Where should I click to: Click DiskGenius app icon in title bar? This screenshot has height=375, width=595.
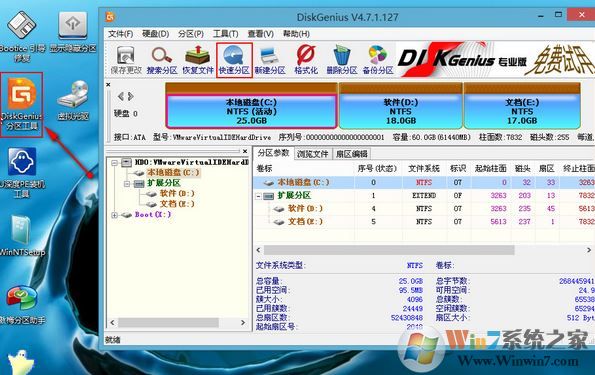coord(110,17)
